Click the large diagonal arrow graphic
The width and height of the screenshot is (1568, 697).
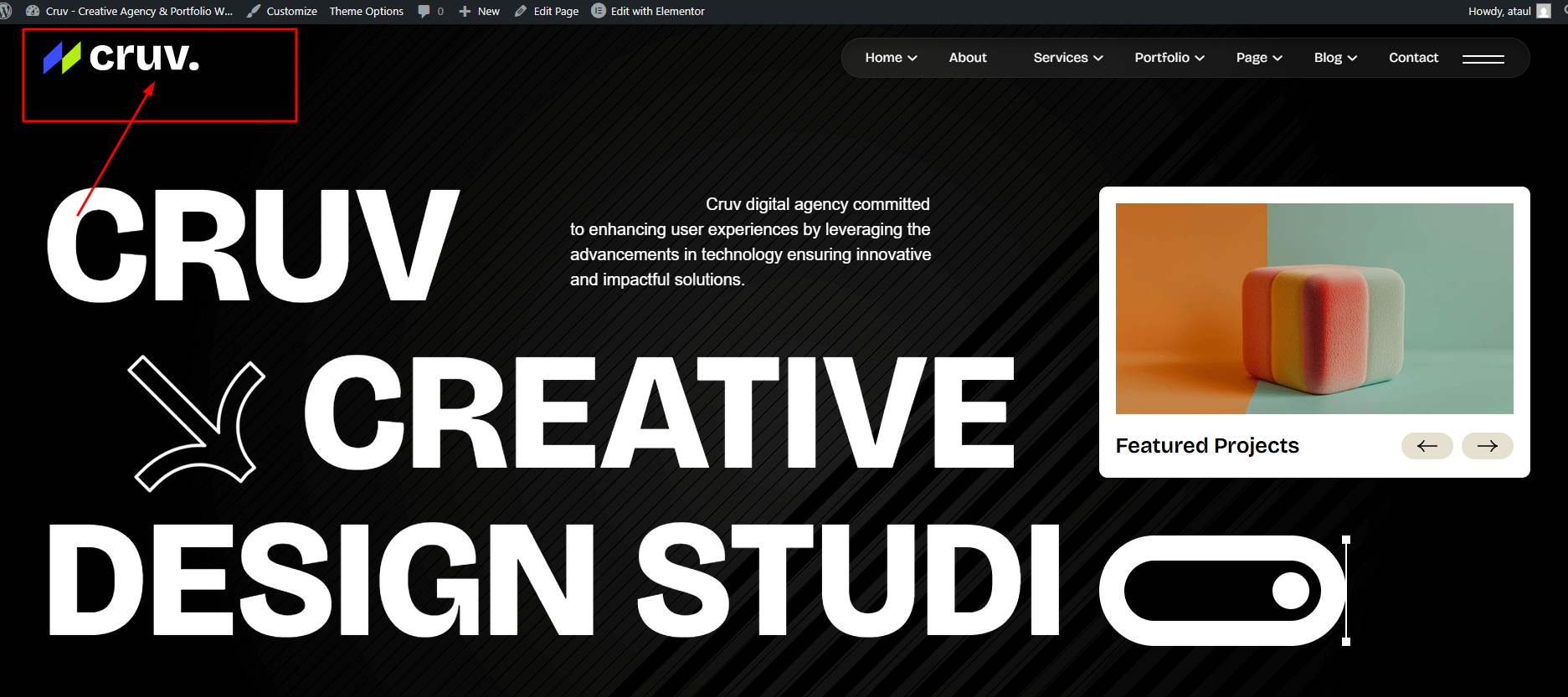click(x=197, y=423)
